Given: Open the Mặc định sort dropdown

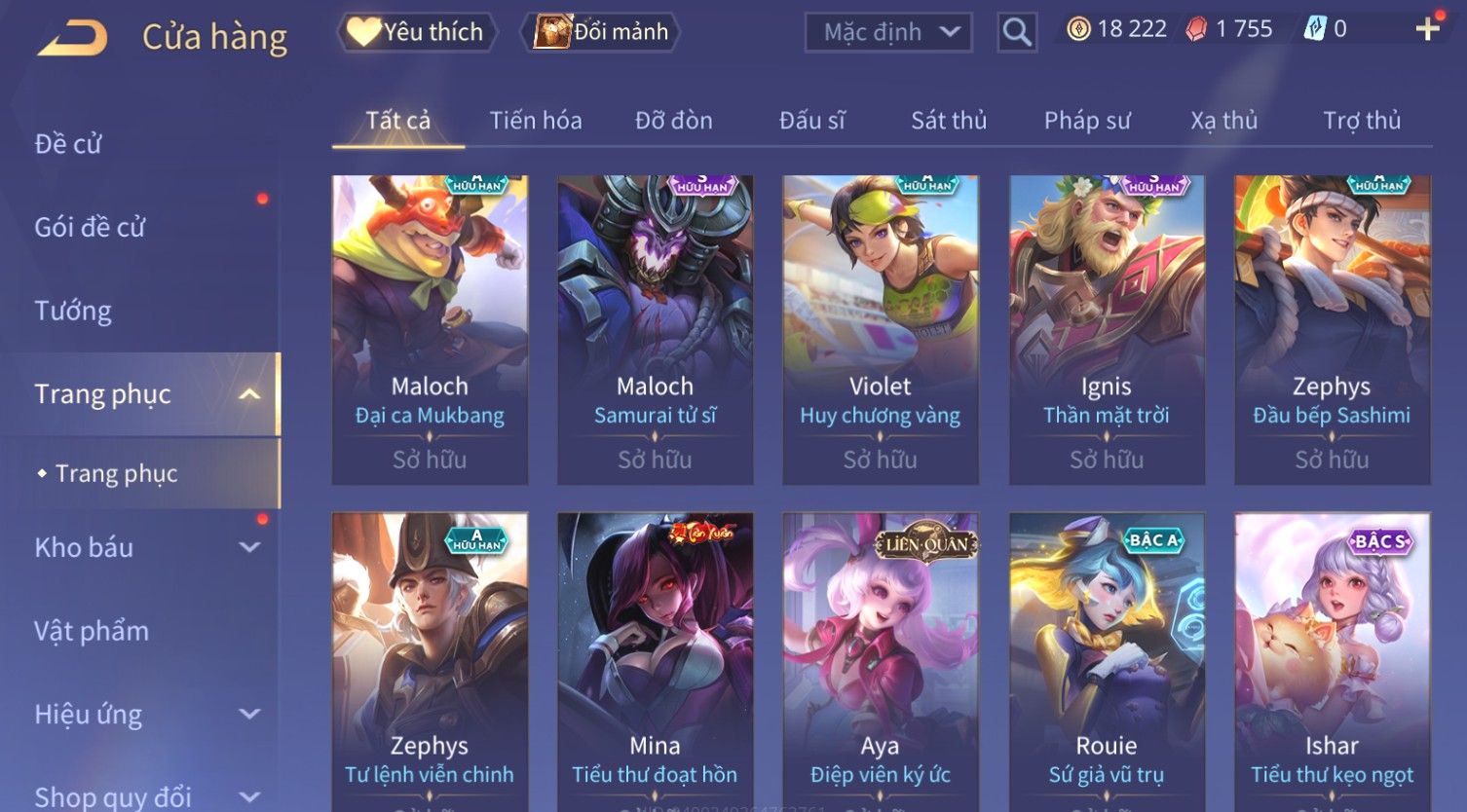Looking at the screenshot, I should coord(889,32).
